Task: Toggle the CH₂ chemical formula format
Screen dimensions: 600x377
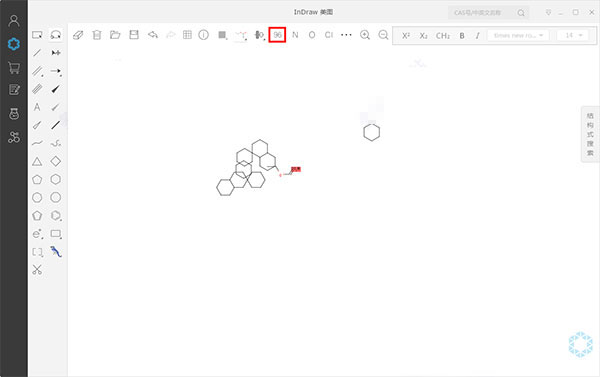Action: (443, 36)
